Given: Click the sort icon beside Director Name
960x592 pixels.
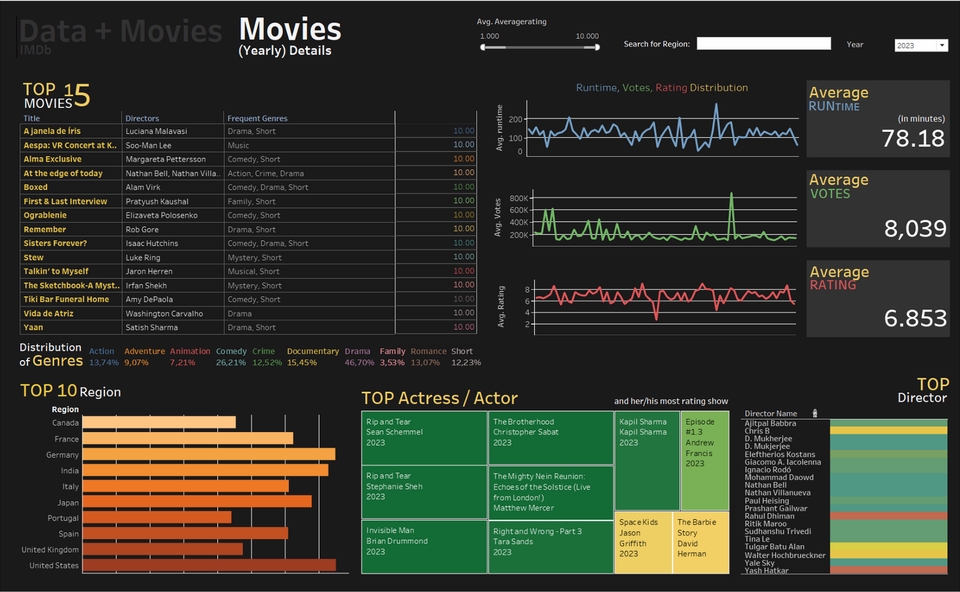Looking at the screenshot, I should [x=814, y=413].
